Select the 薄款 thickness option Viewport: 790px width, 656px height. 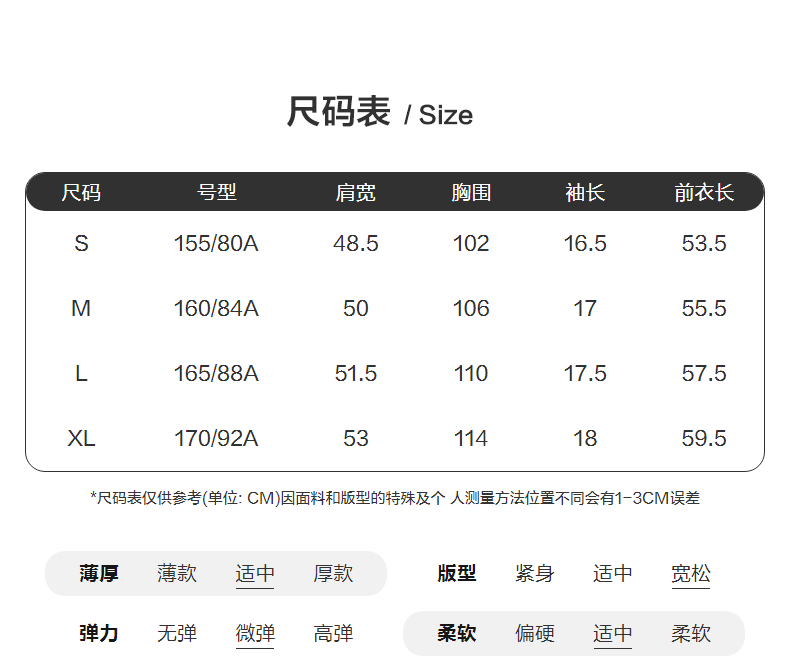point(177,574)
